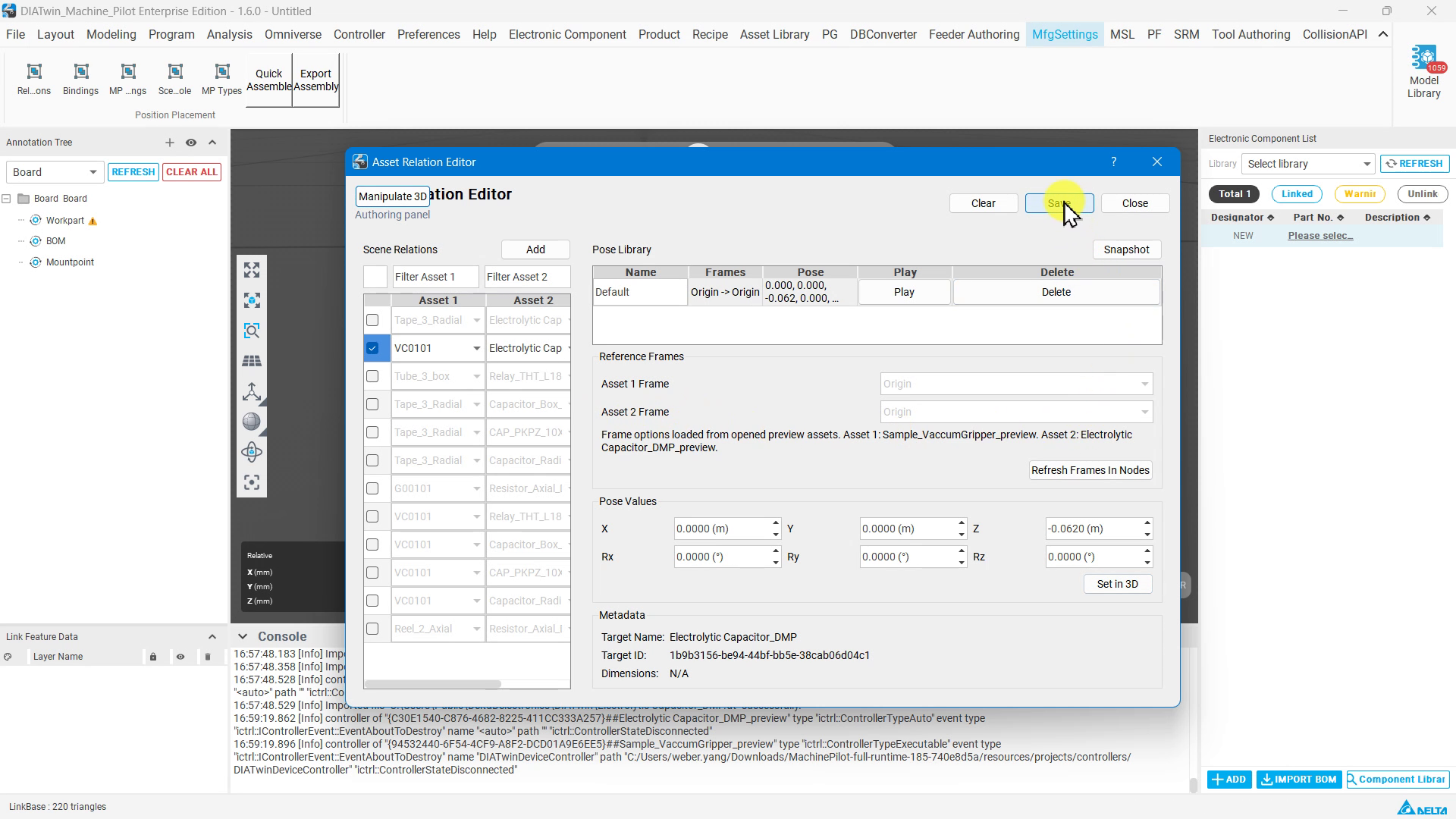Check the Tape_3_Radial / CAP_PKPZ_10x row checkbox
1456x819 pixels.
pos(372,432)
